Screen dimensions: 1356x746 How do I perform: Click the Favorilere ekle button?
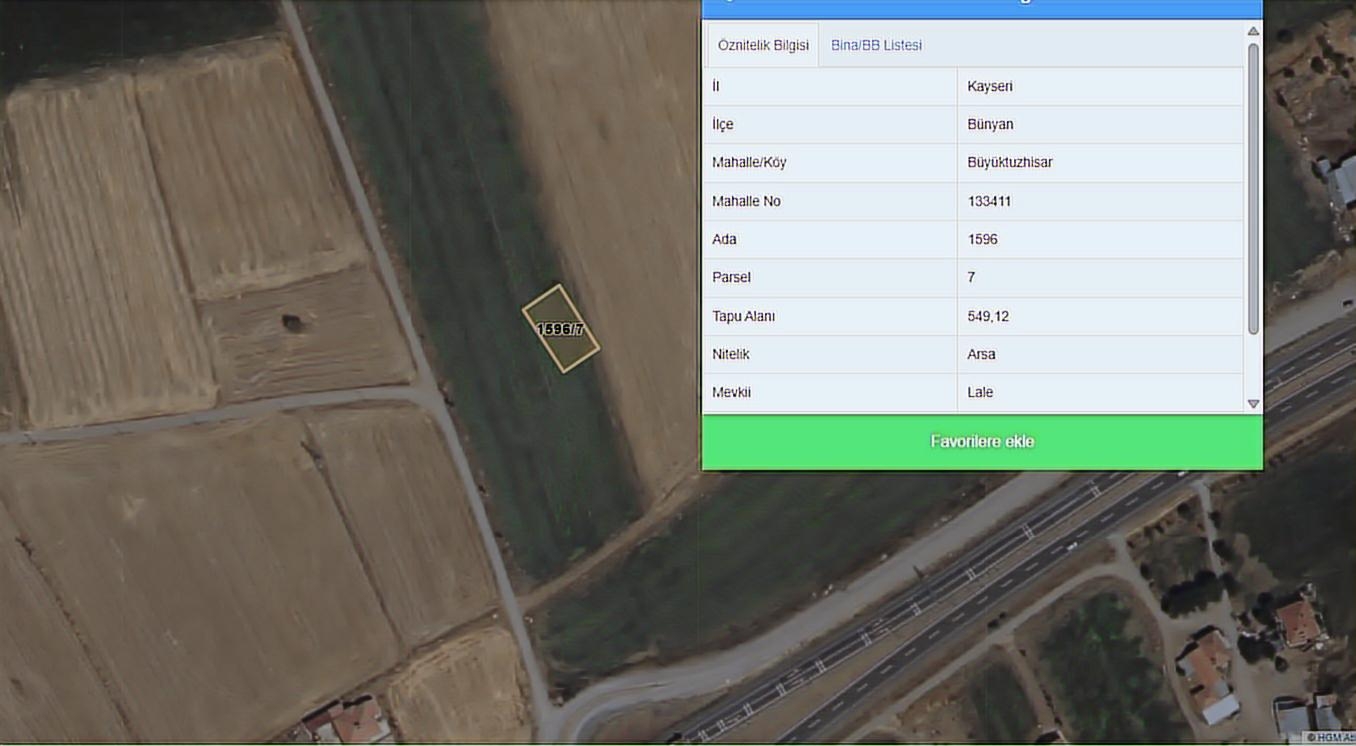[x=982, y=441]
